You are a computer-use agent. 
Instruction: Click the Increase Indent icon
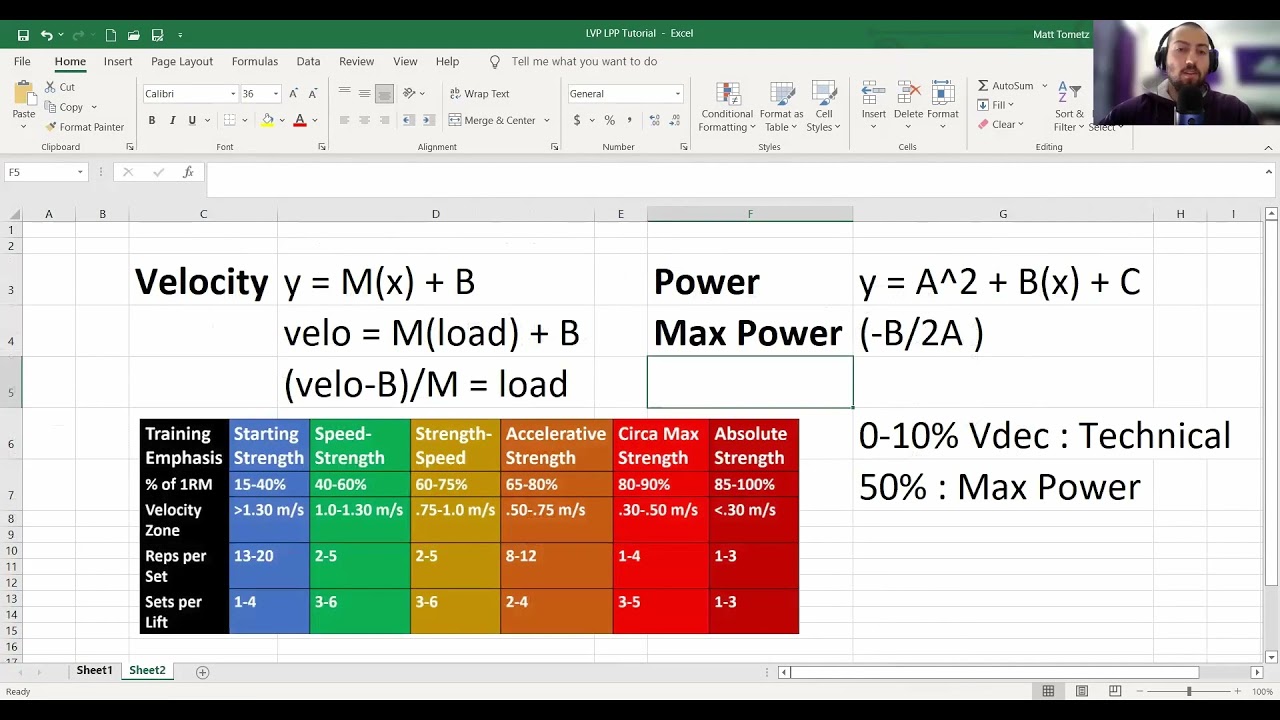coord(428,120)
